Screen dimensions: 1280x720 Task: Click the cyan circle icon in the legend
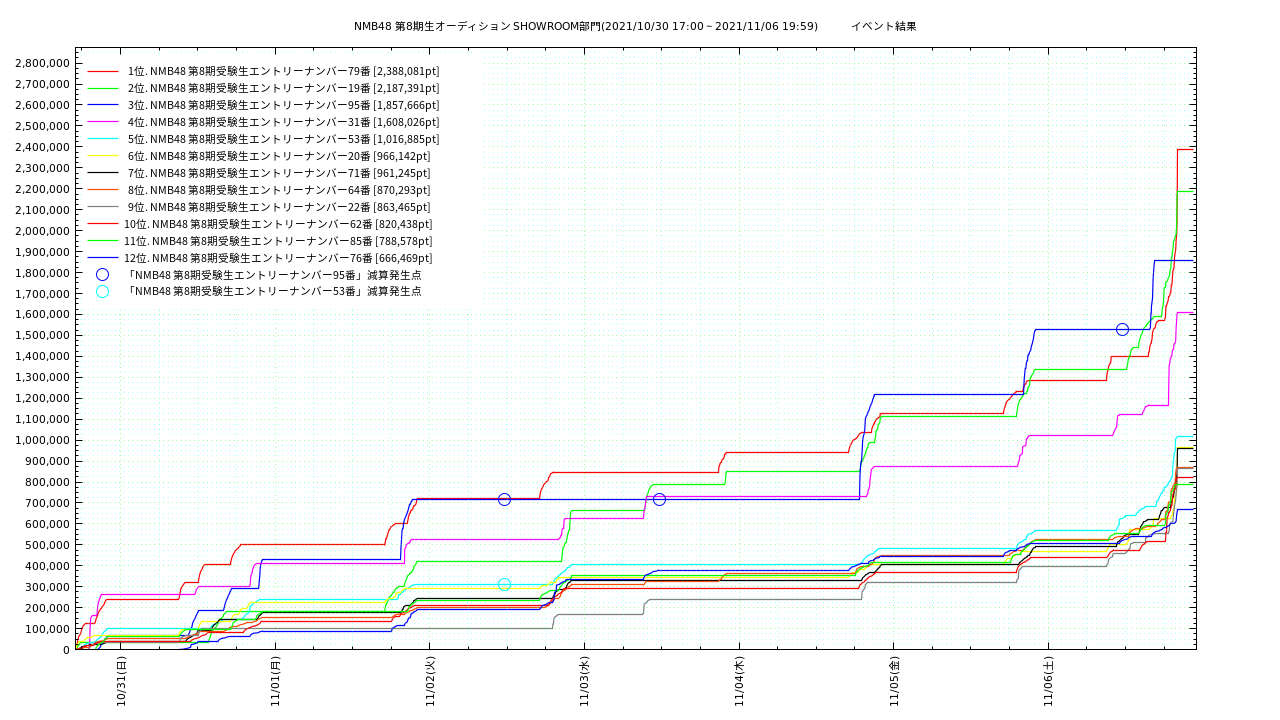pyautogui.click(x=102, y=292)
